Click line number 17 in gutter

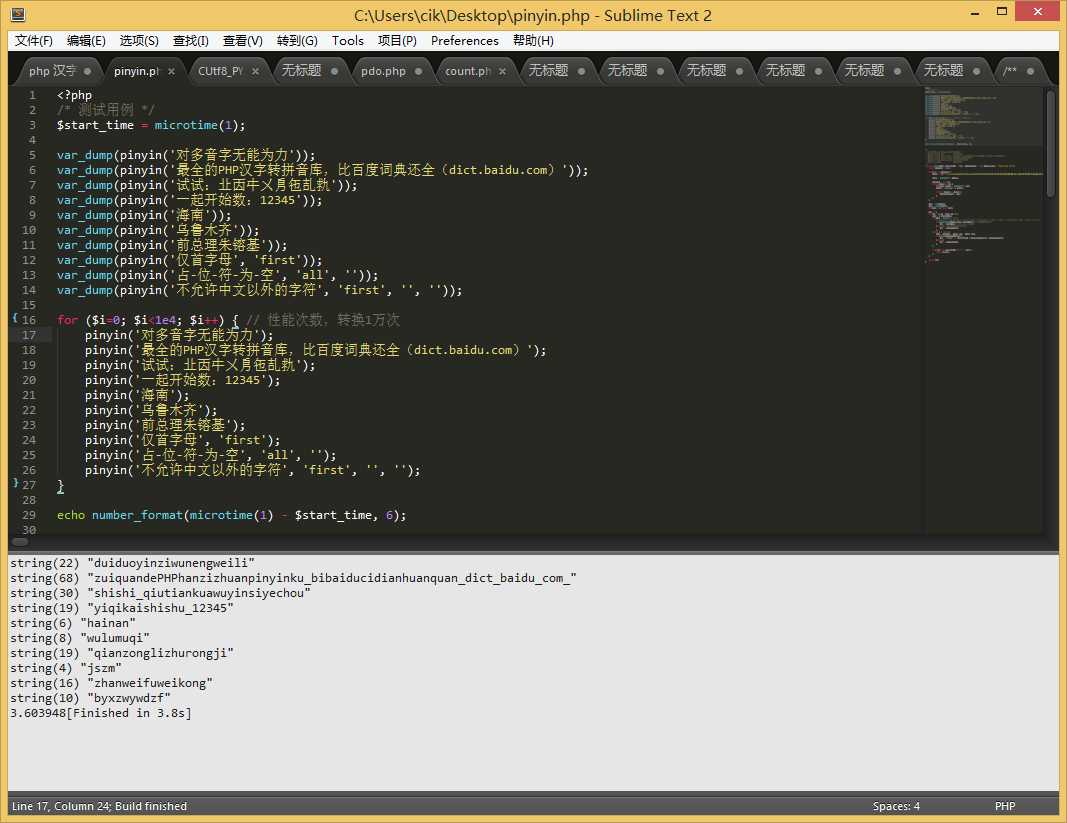tap(29, 335)
